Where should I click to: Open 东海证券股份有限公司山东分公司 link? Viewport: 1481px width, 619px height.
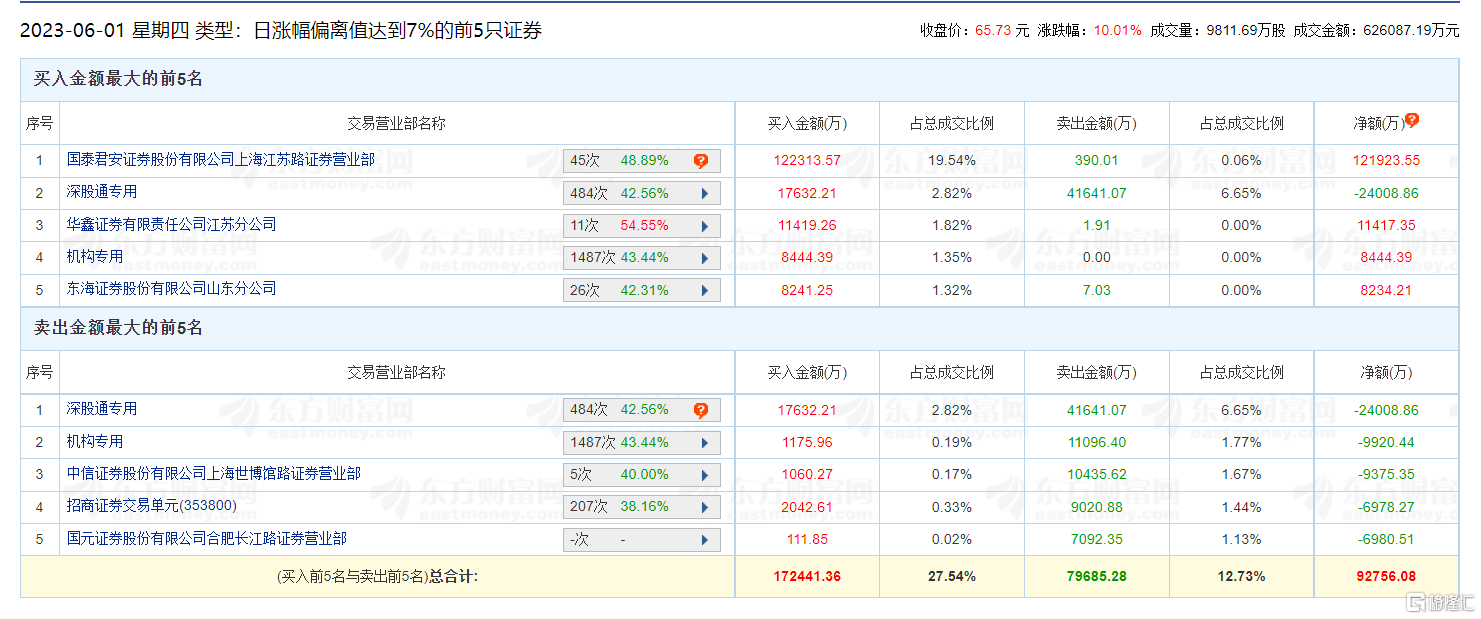click(x=172, y=289)
